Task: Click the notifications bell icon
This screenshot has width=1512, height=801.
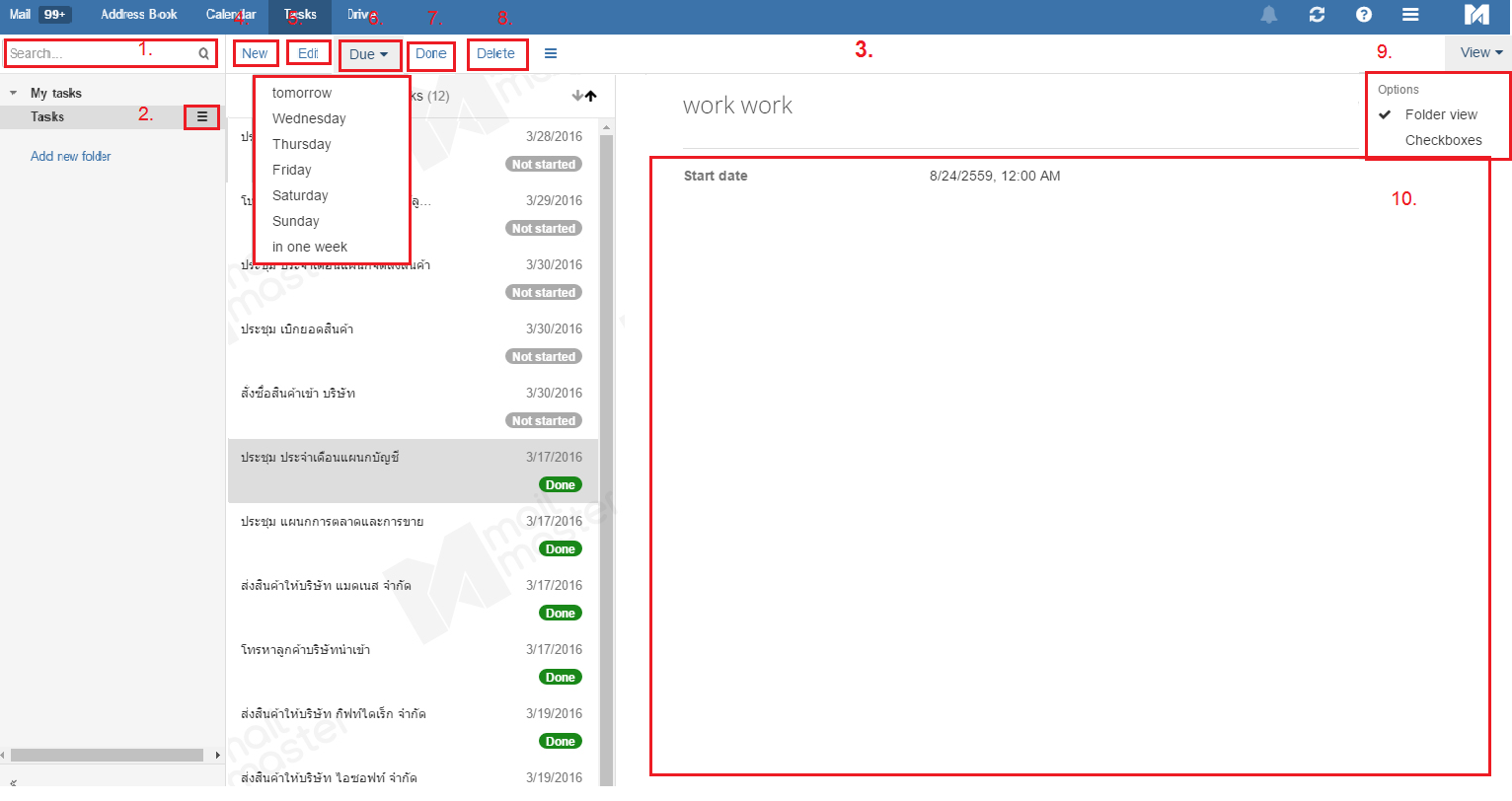Action: 1269,14
